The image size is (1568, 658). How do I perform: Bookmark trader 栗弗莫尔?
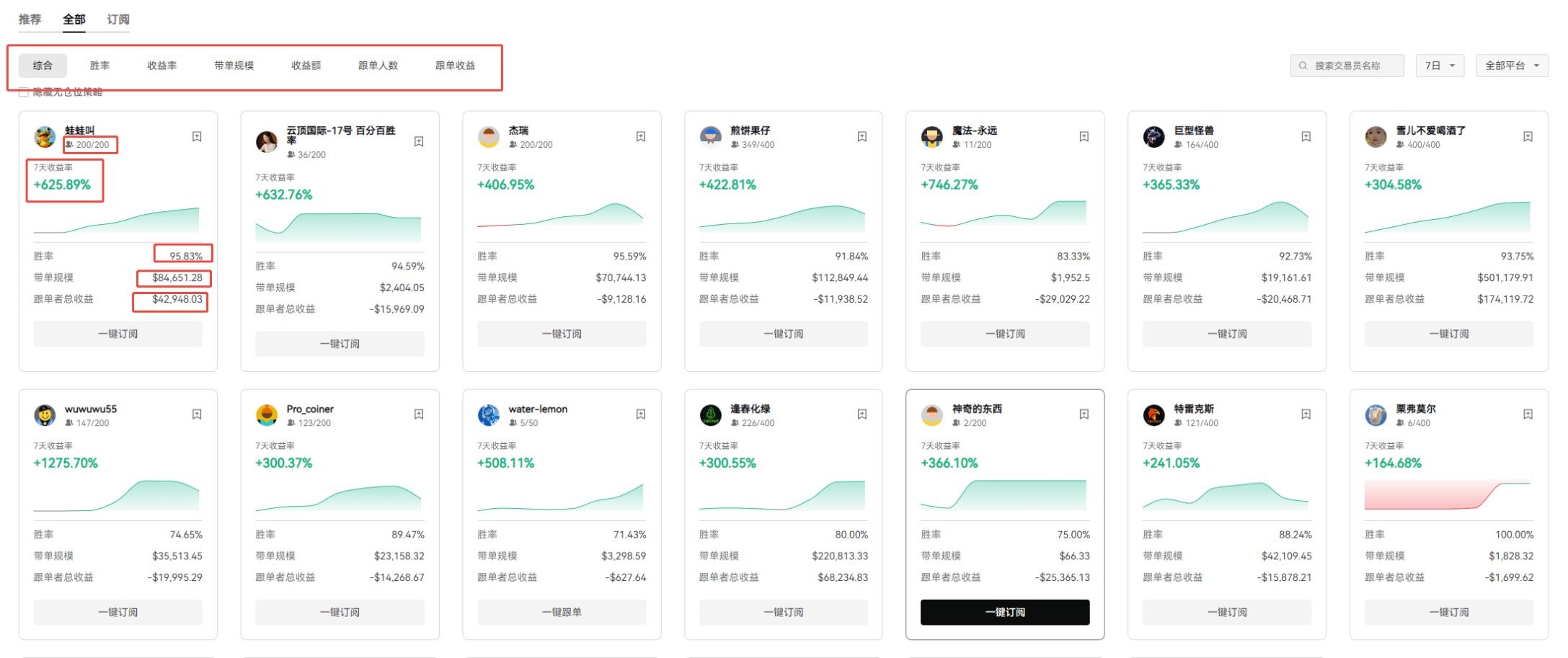pyautogui.click(x=1528, y=414)
